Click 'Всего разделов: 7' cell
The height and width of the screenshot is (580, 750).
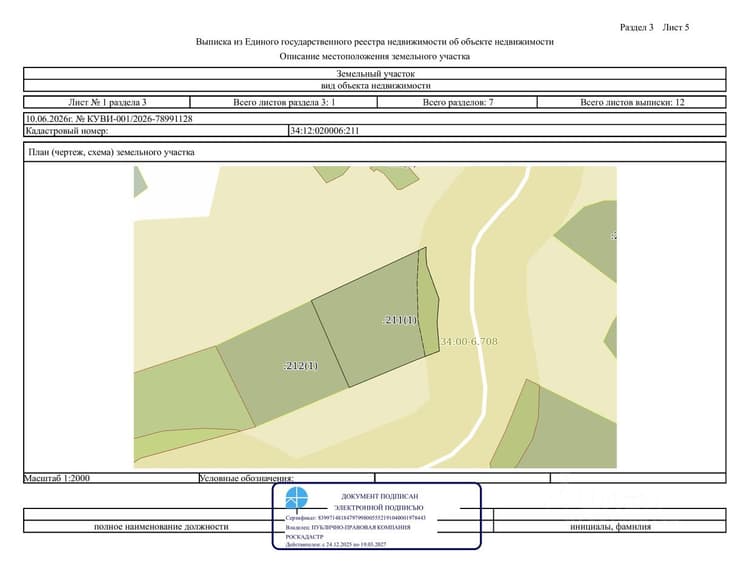point(457,102)
